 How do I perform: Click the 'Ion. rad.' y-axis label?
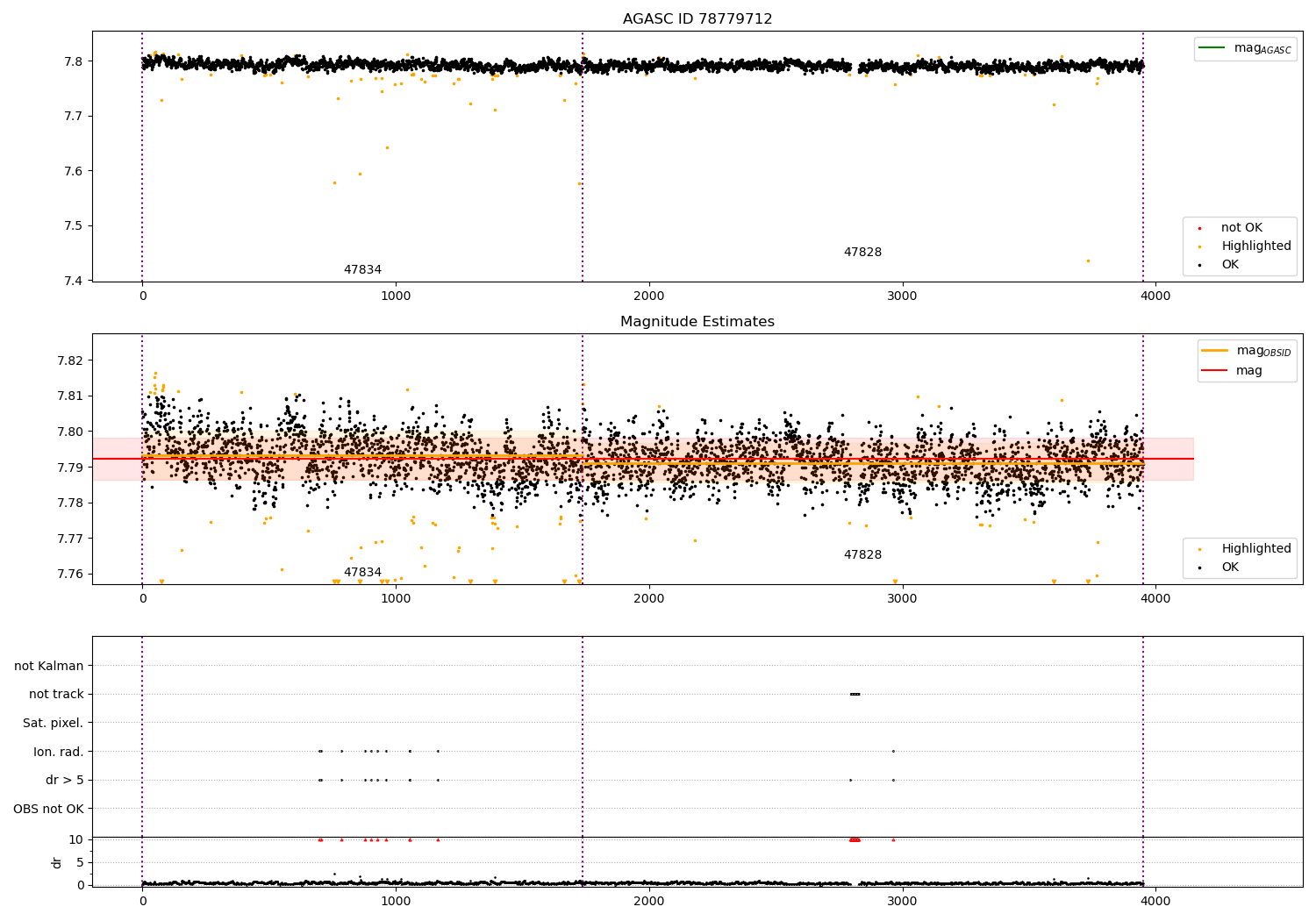tap(59, 753)
